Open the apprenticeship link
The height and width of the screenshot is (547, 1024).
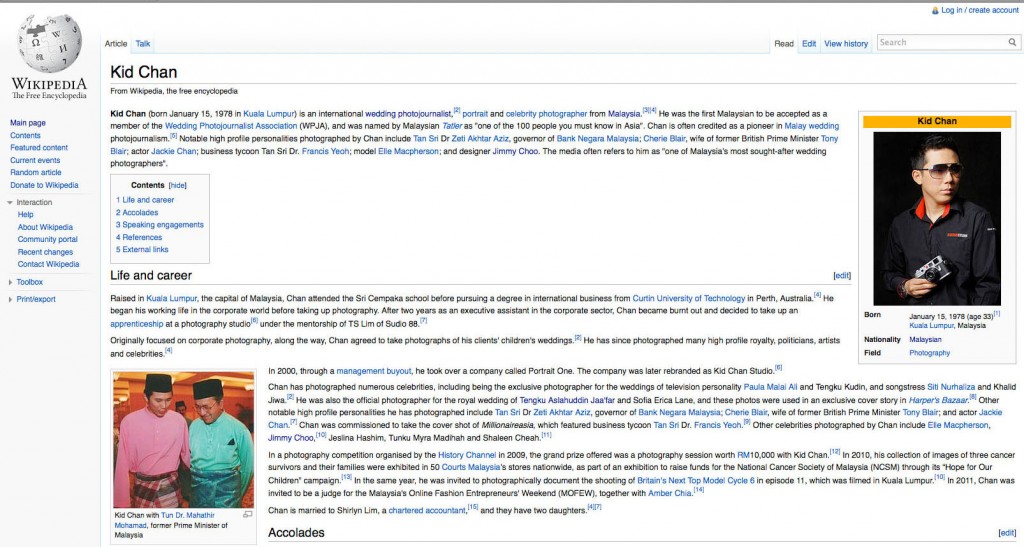click(x=136, y=324)
